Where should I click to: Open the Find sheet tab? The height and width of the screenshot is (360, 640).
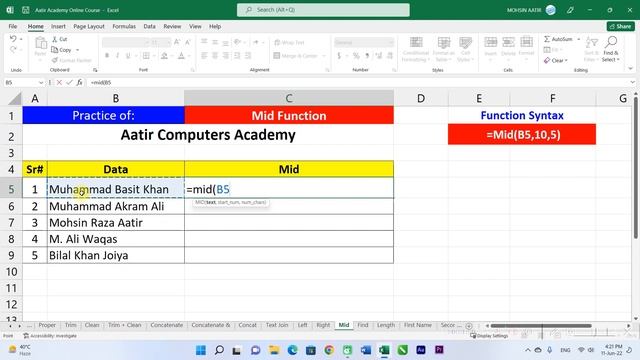[363, 325]
